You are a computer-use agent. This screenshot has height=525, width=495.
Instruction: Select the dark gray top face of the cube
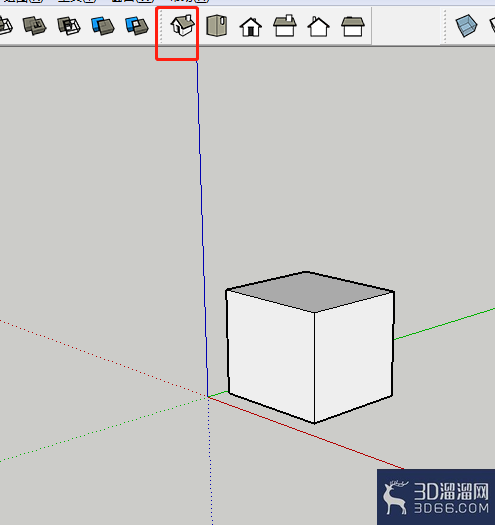pos(310,292)
